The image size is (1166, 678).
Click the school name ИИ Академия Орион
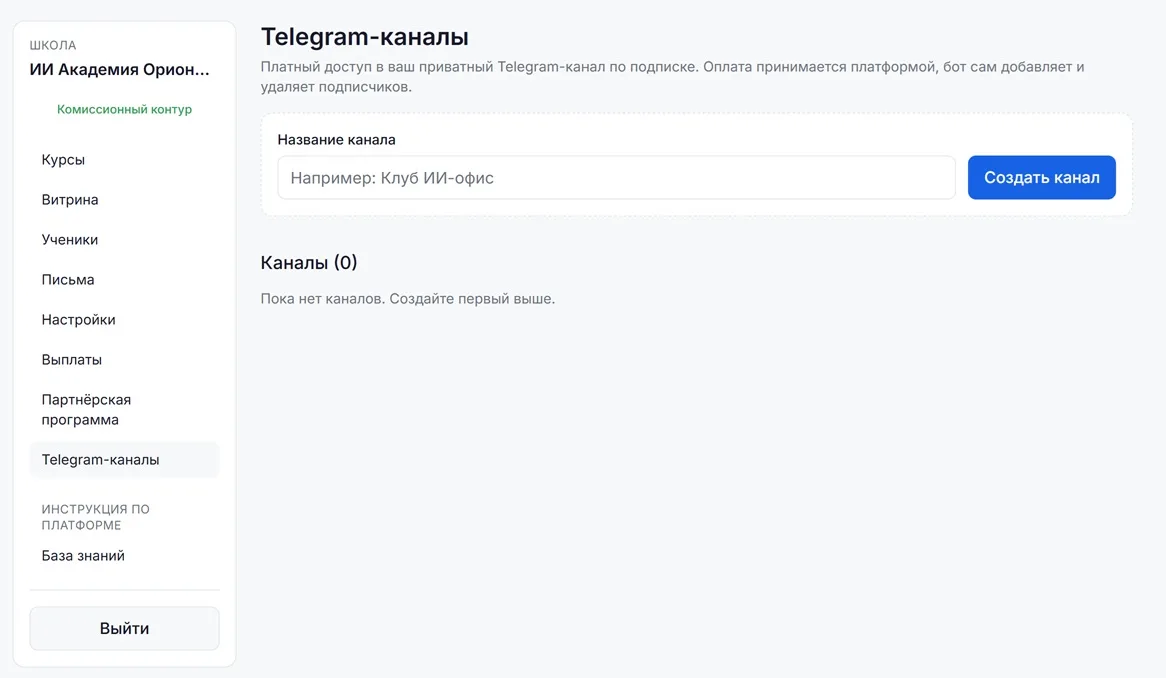(x=120, y=70)
